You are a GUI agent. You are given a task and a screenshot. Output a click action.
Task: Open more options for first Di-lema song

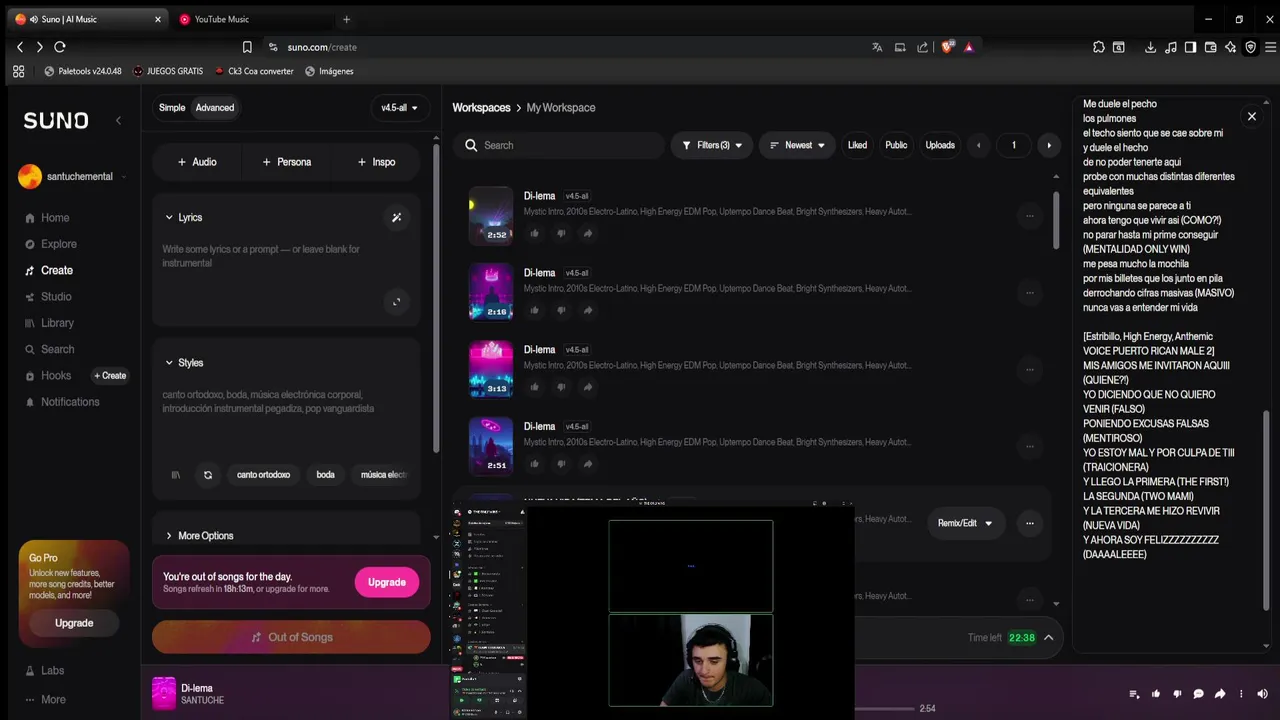coord(1029,216)
